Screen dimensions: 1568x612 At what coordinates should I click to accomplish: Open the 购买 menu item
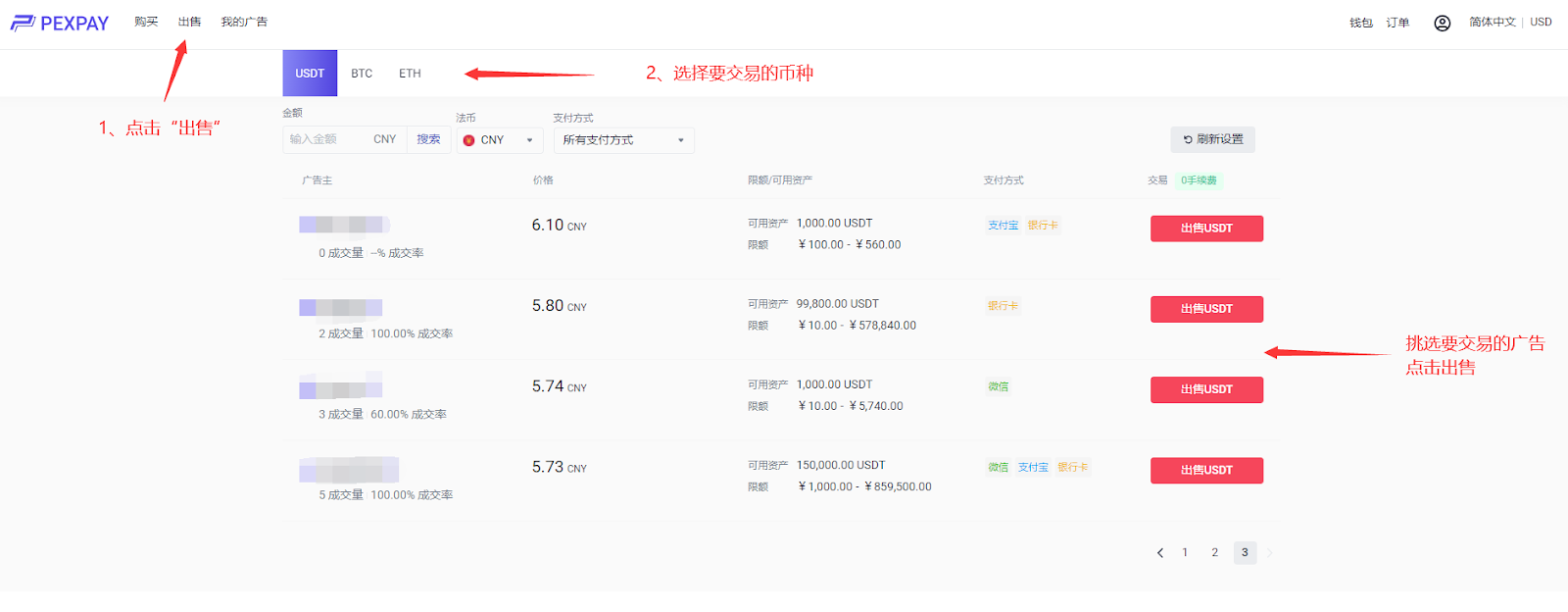click(x=146, y=22)
